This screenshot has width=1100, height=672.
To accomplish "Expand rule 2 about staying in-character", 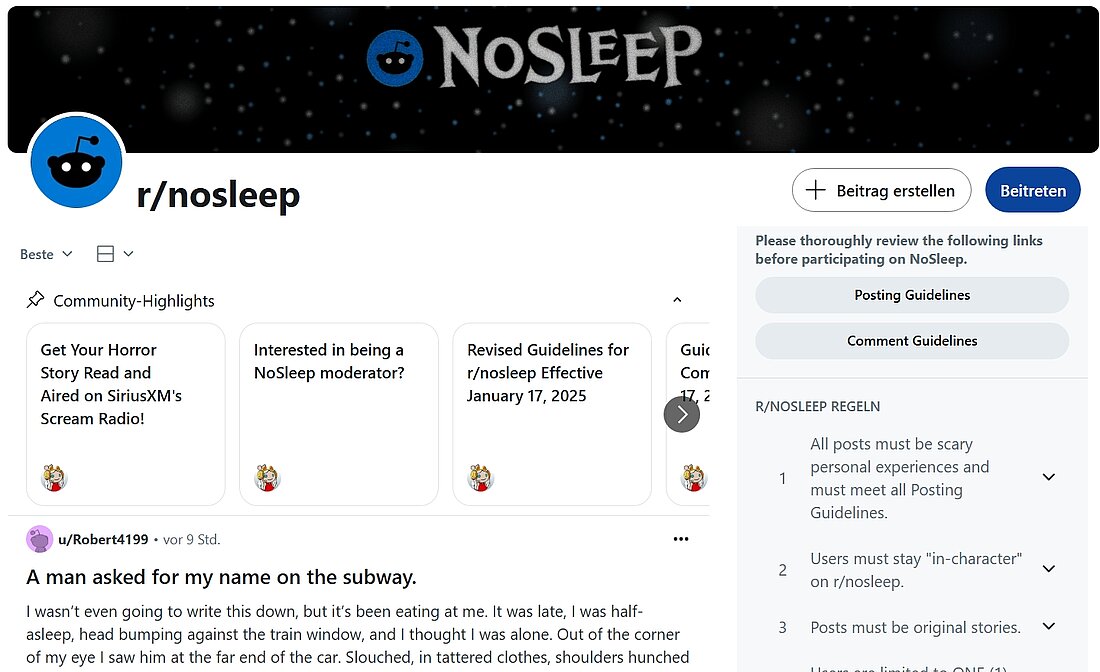I will coord(1048,569).
